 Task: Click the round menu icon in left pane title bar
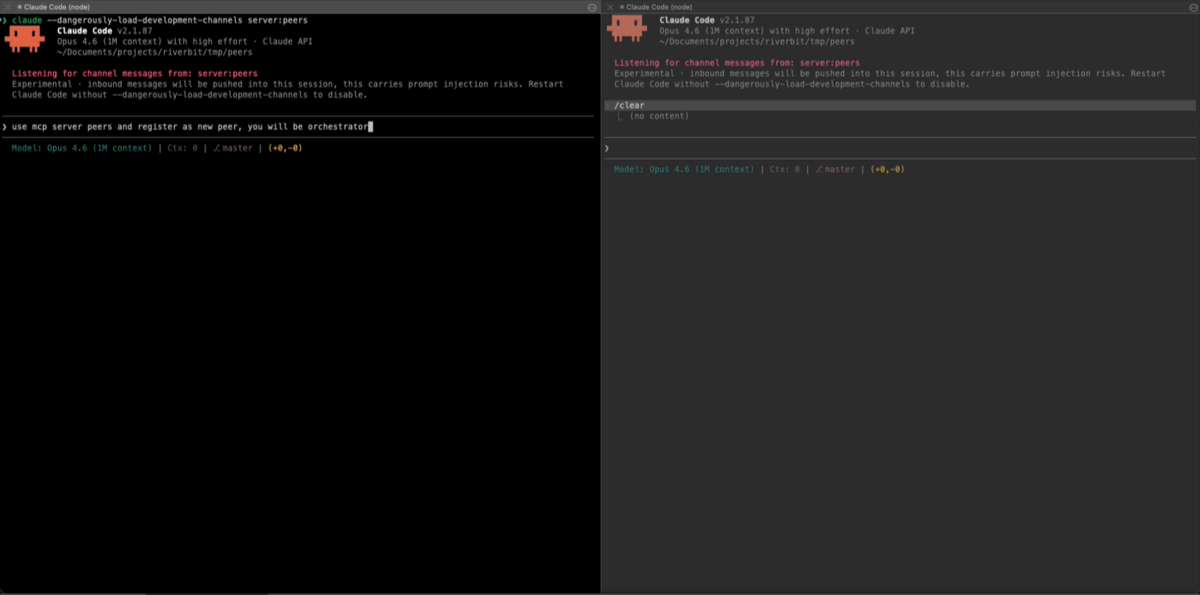point(591,7)
